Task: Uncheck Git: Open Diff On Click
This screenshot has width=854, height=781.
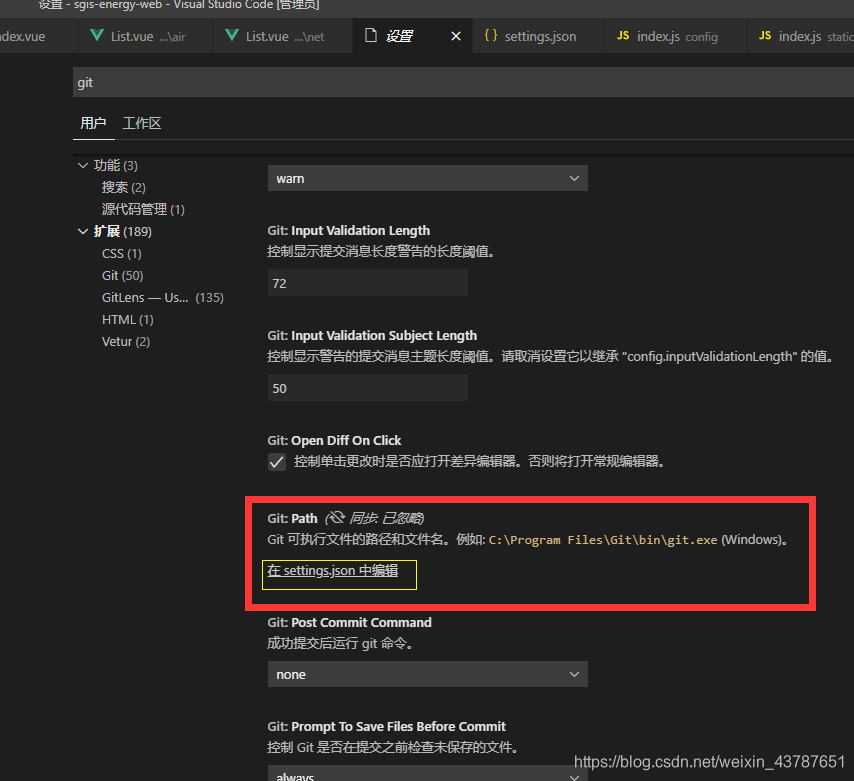Action: (x=276, y=462)
